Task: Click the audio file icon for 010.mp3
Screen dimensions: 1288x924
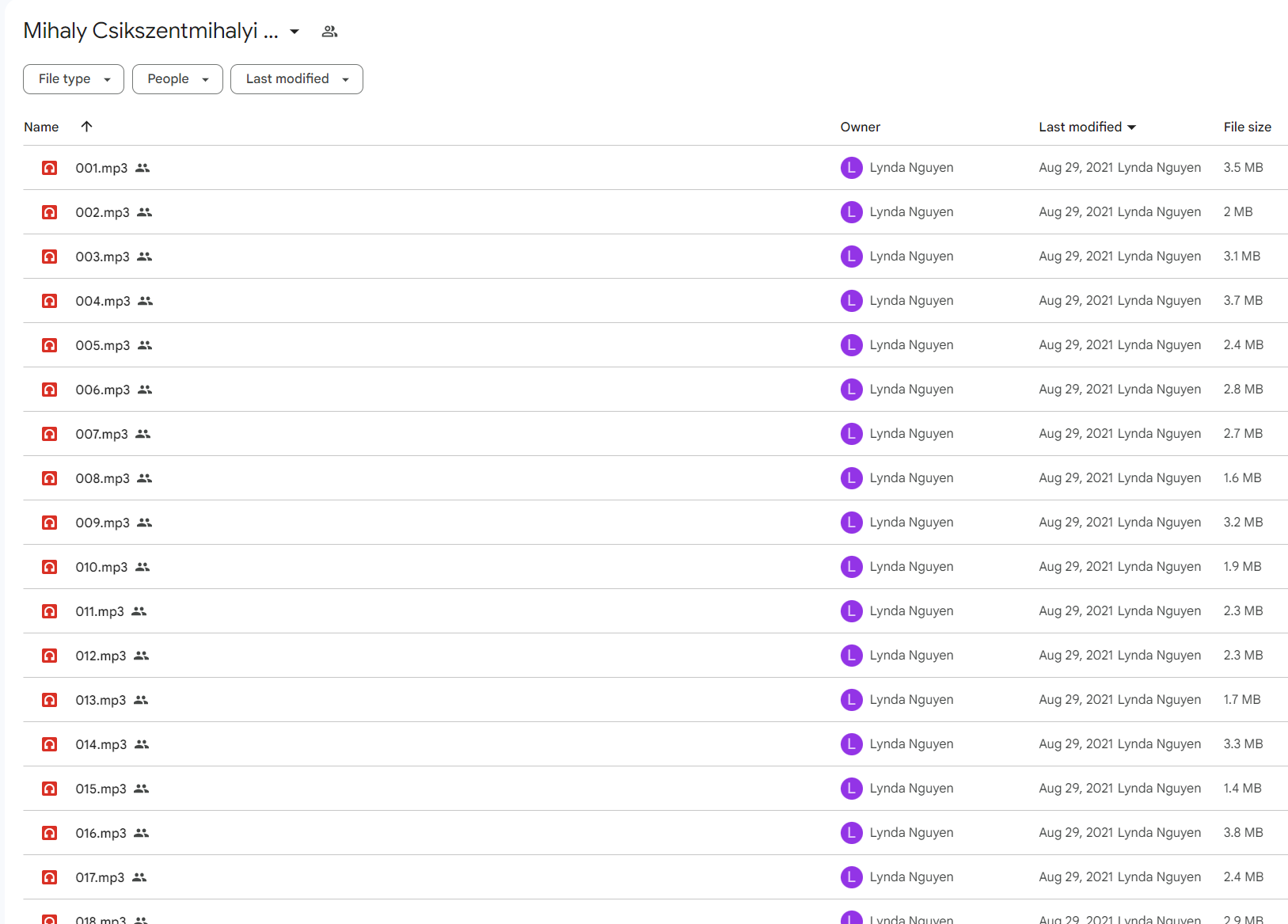Action: tap(50, 567)
